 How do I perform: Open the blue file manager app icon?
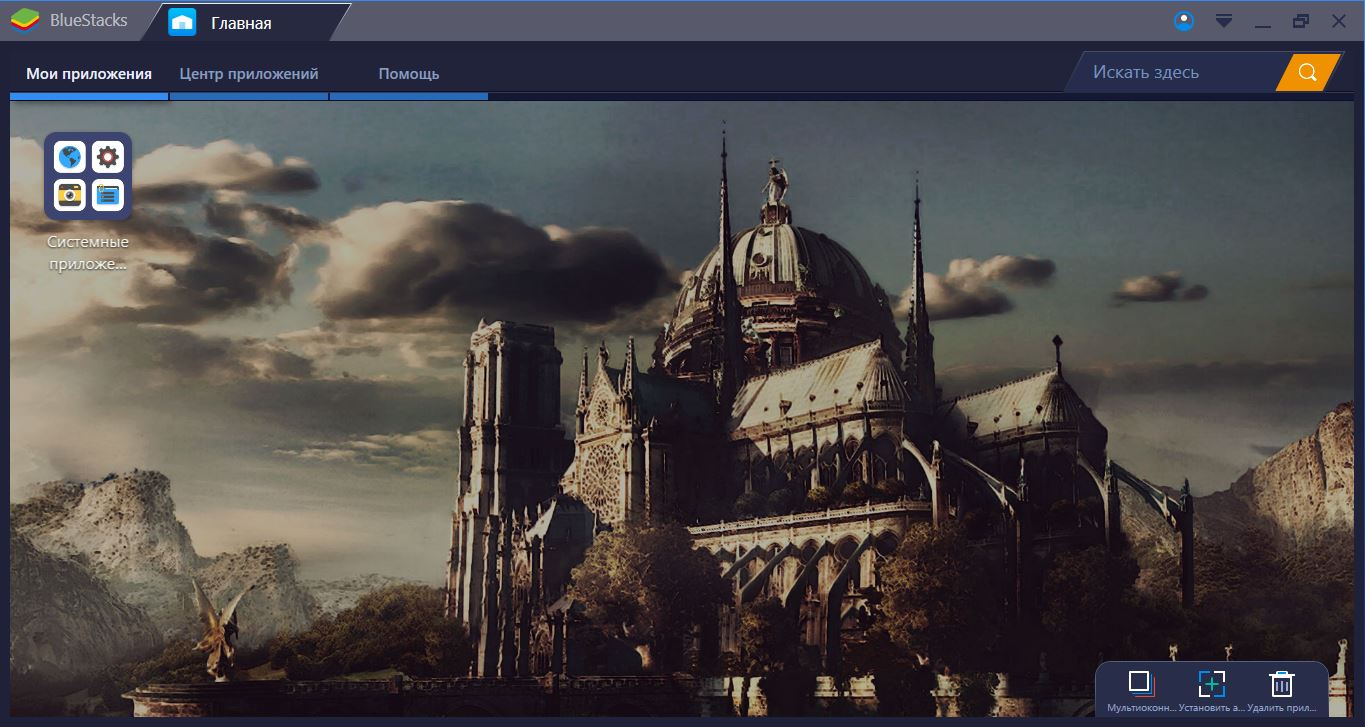(x=107, y=194)
